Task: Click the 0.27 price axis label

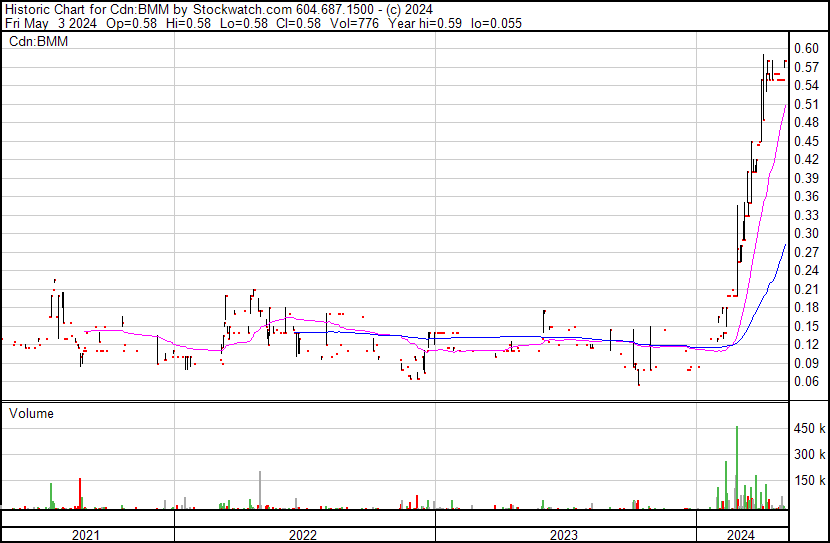Action: point(807,252)
